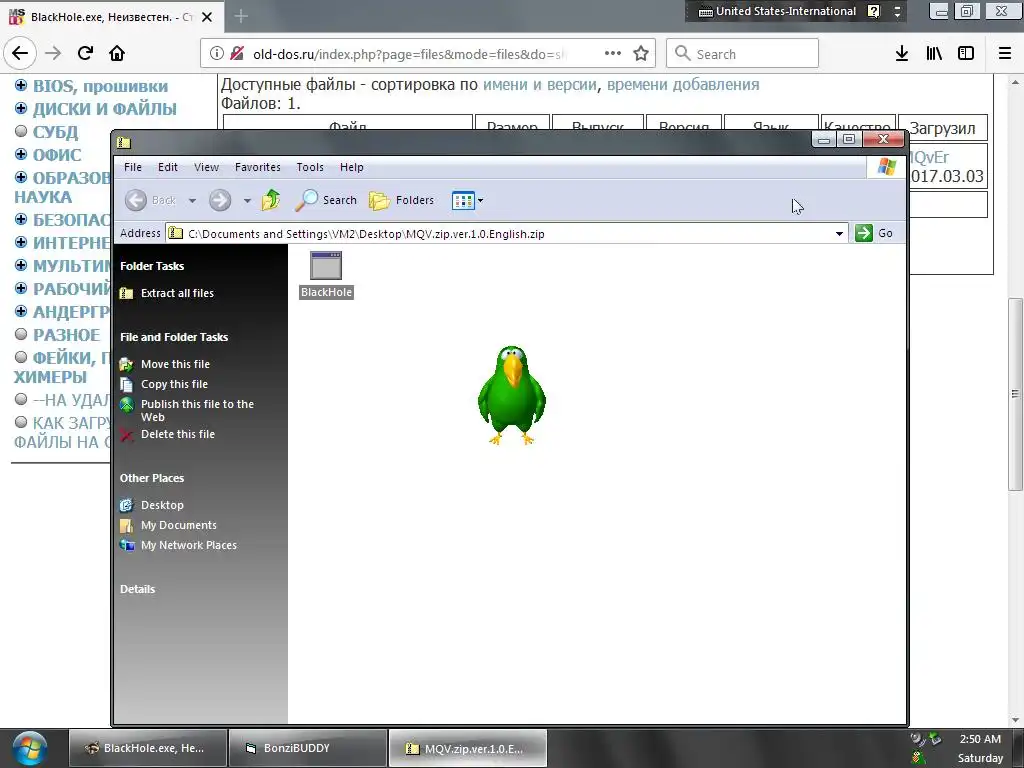
Task: Open the Favorites menu in Explorer
Action: [258, 167]
